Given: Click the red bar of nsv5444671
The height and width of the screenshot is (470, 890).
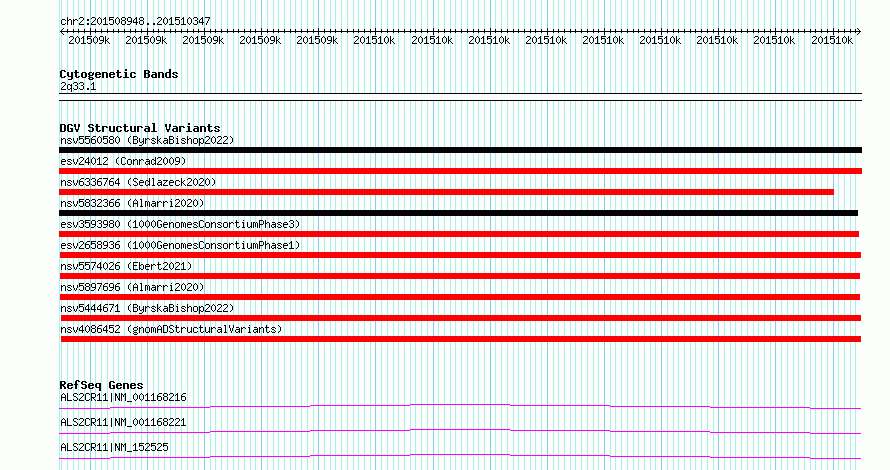Looking at the screenshot, I should coord(460,318).
